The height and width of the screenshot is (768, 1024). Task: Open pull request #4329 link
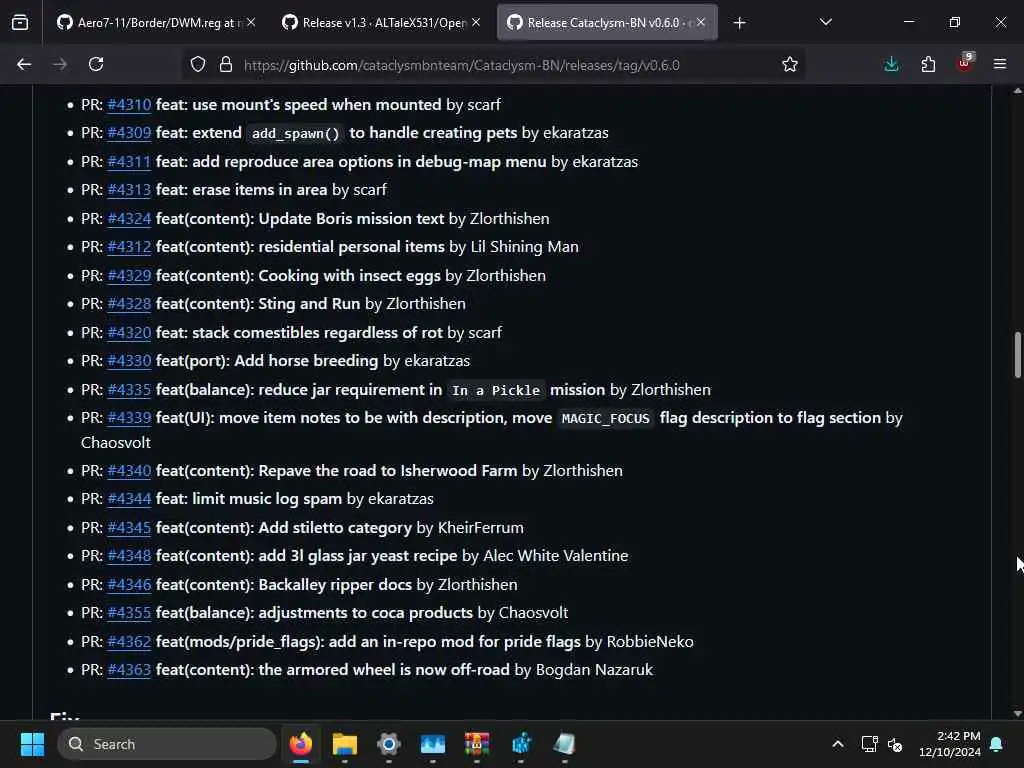coord(129,276)
